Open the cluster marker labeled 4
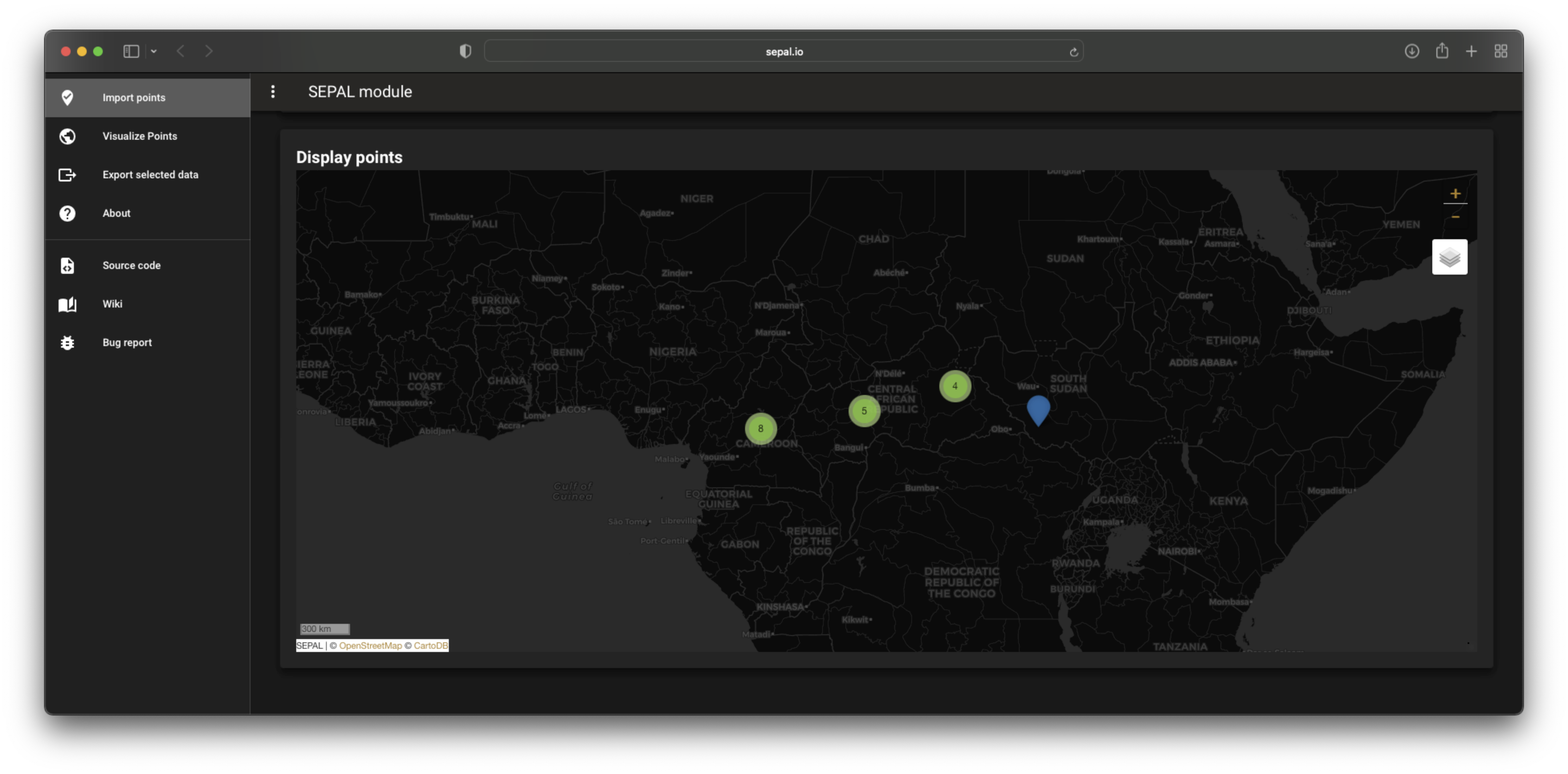The width and height of the screenshot is (1568, 774). [x=955, y=386]
